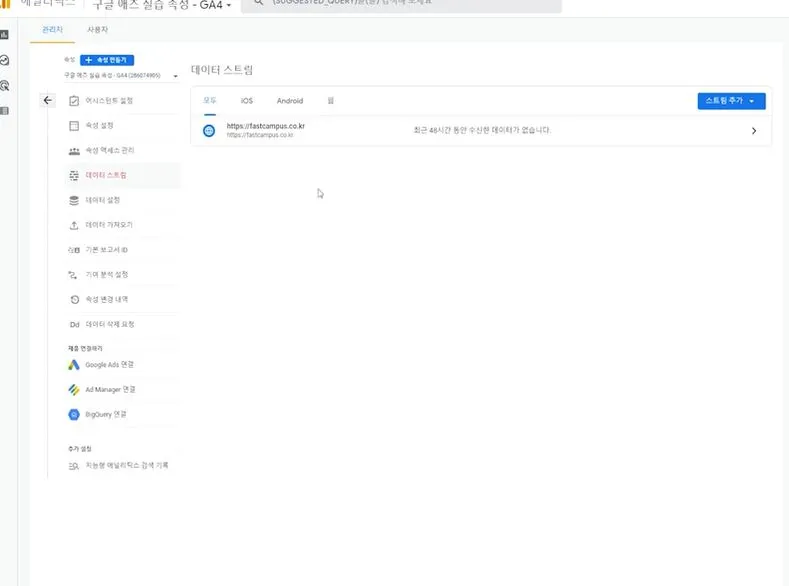789x586 pixels.
Task: Switch to the 관리자 tab
Action: tap(52, 30)
